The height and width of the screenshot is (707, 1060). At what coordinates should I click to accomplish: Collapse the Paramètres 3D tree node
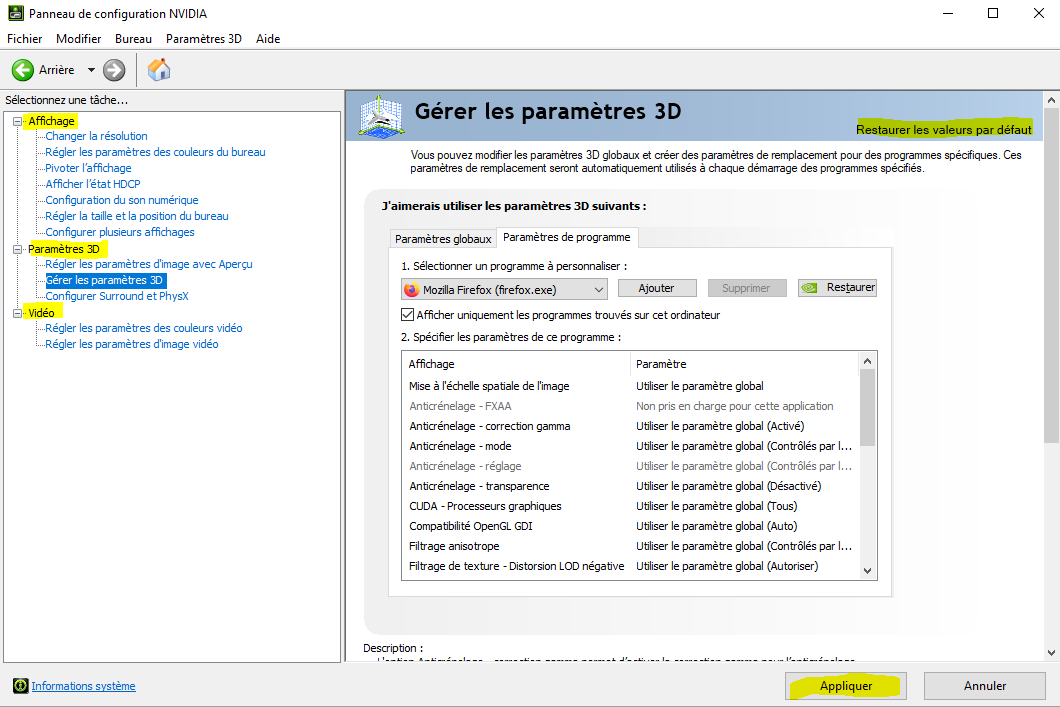click(x=18, y=249)
